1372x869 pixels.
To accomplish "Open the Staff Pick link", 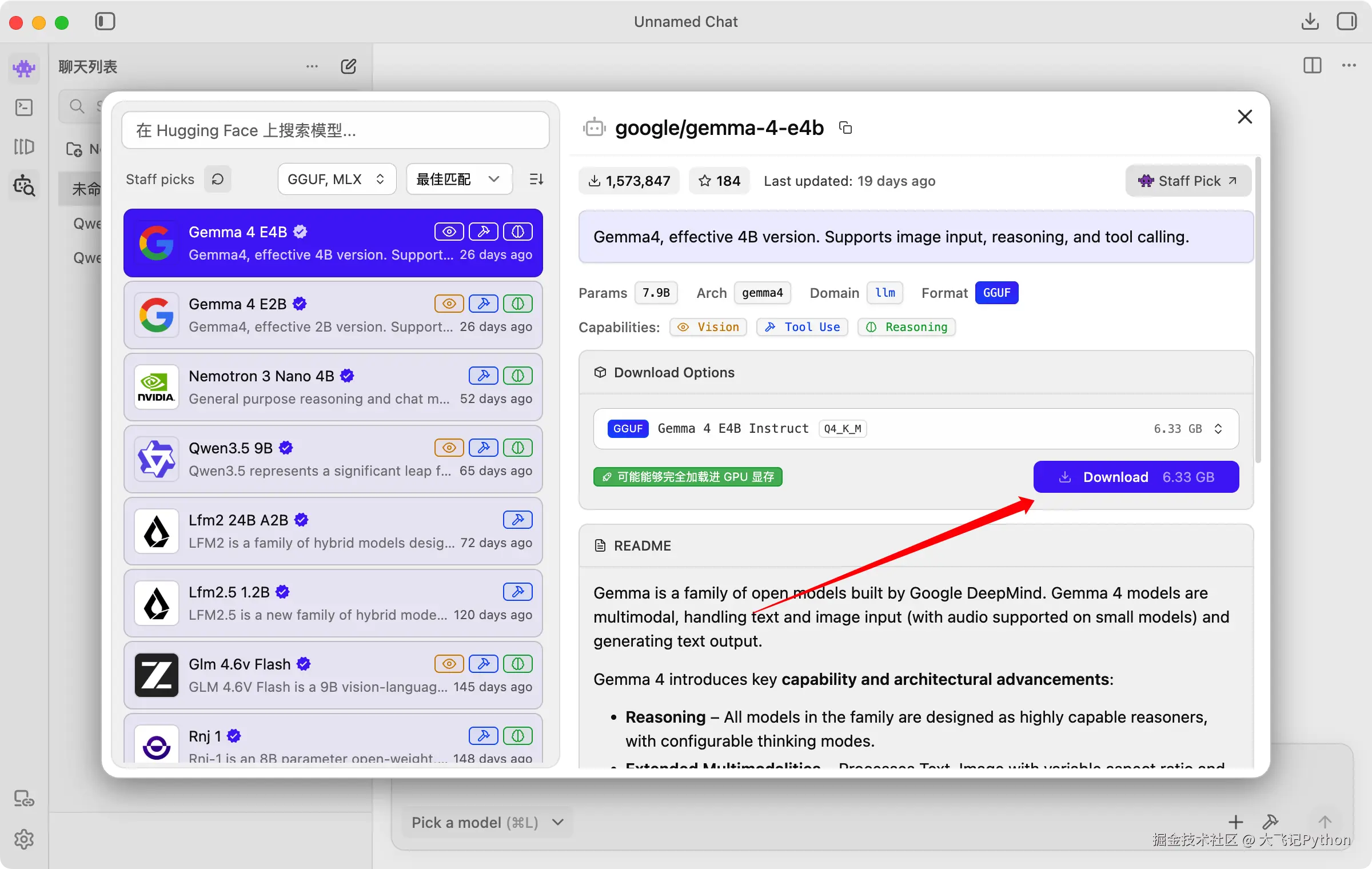I will click(x=1188, y=181).
